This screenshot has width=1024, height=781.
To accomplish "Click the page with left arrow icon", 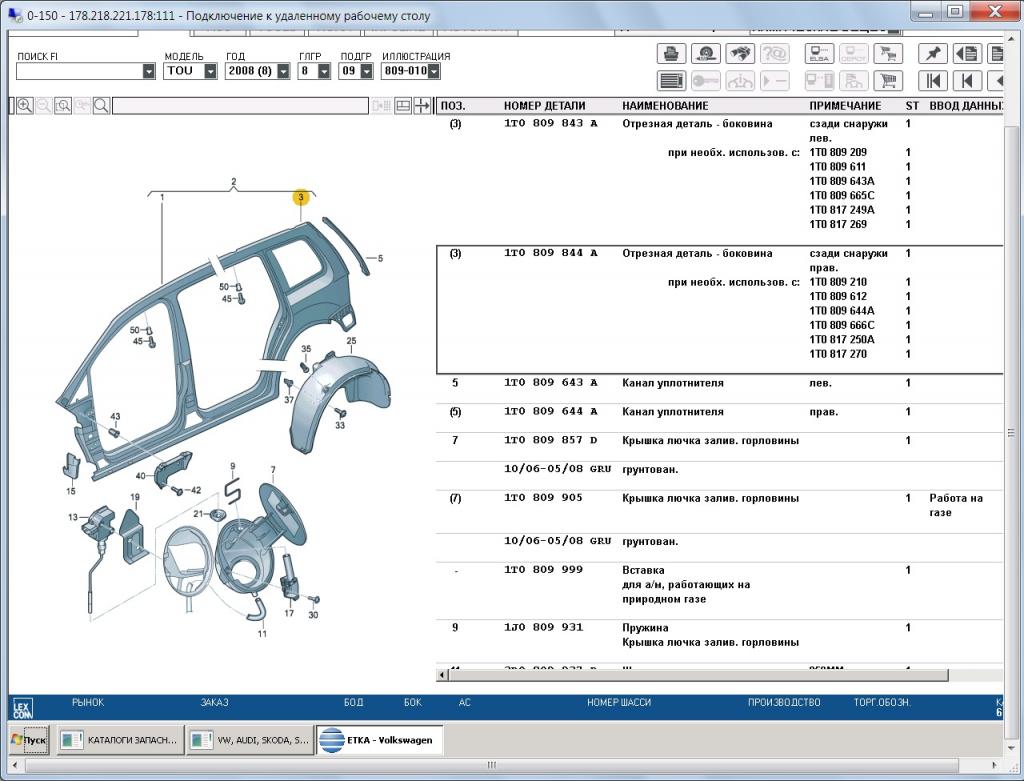I will [967, 54].
